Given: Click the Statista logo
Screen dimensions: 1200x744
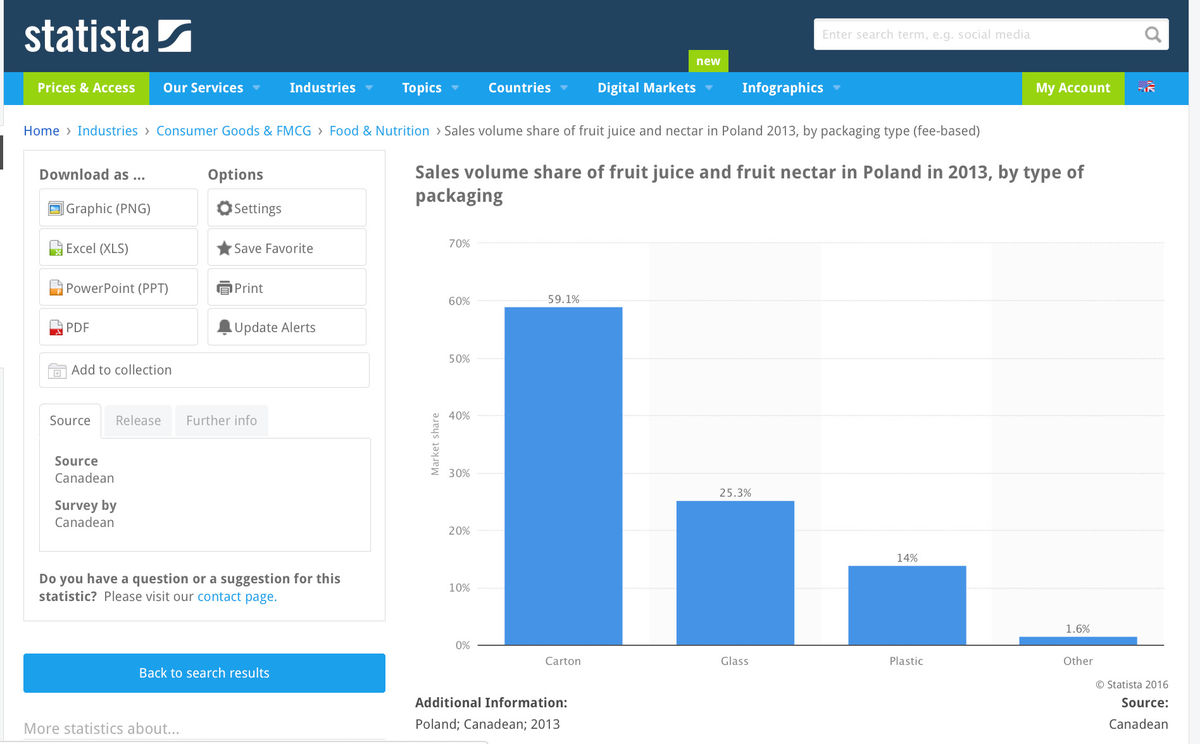Looking at the screenshot, I should pos(107,36).
